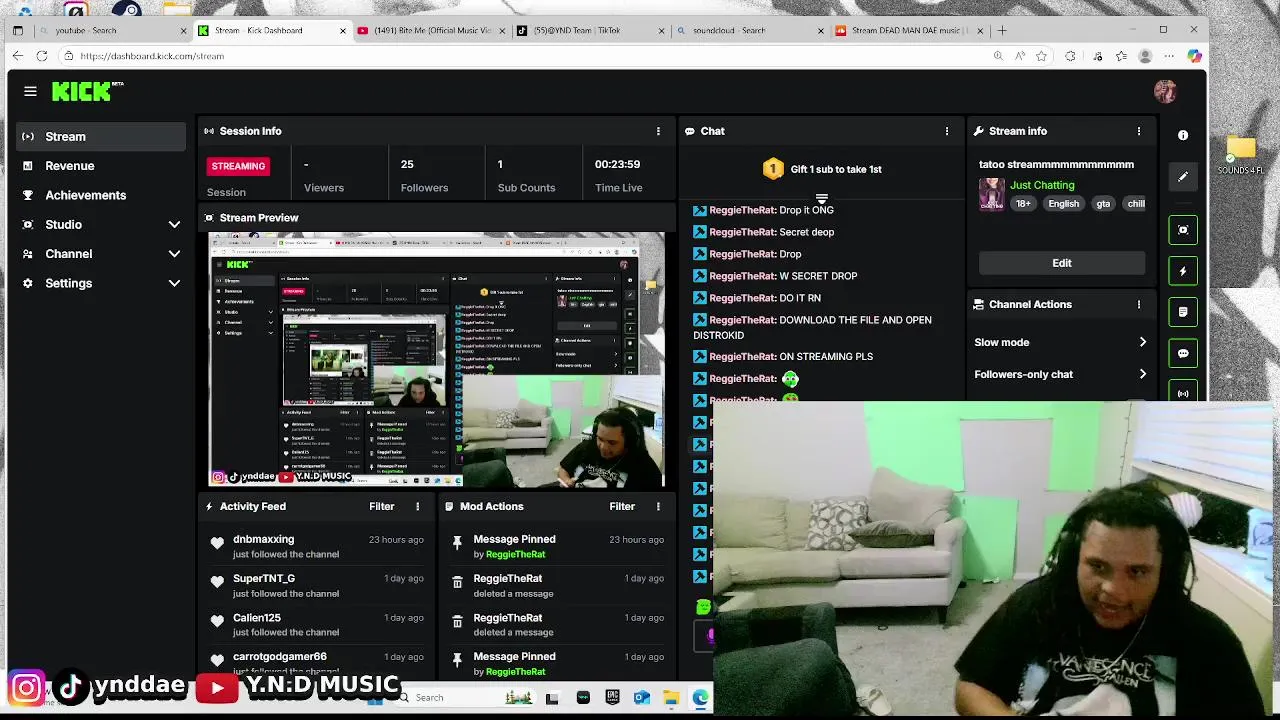Toggle the note/mod actions widget icon

pyautogui.click(x=1183, y=312)
